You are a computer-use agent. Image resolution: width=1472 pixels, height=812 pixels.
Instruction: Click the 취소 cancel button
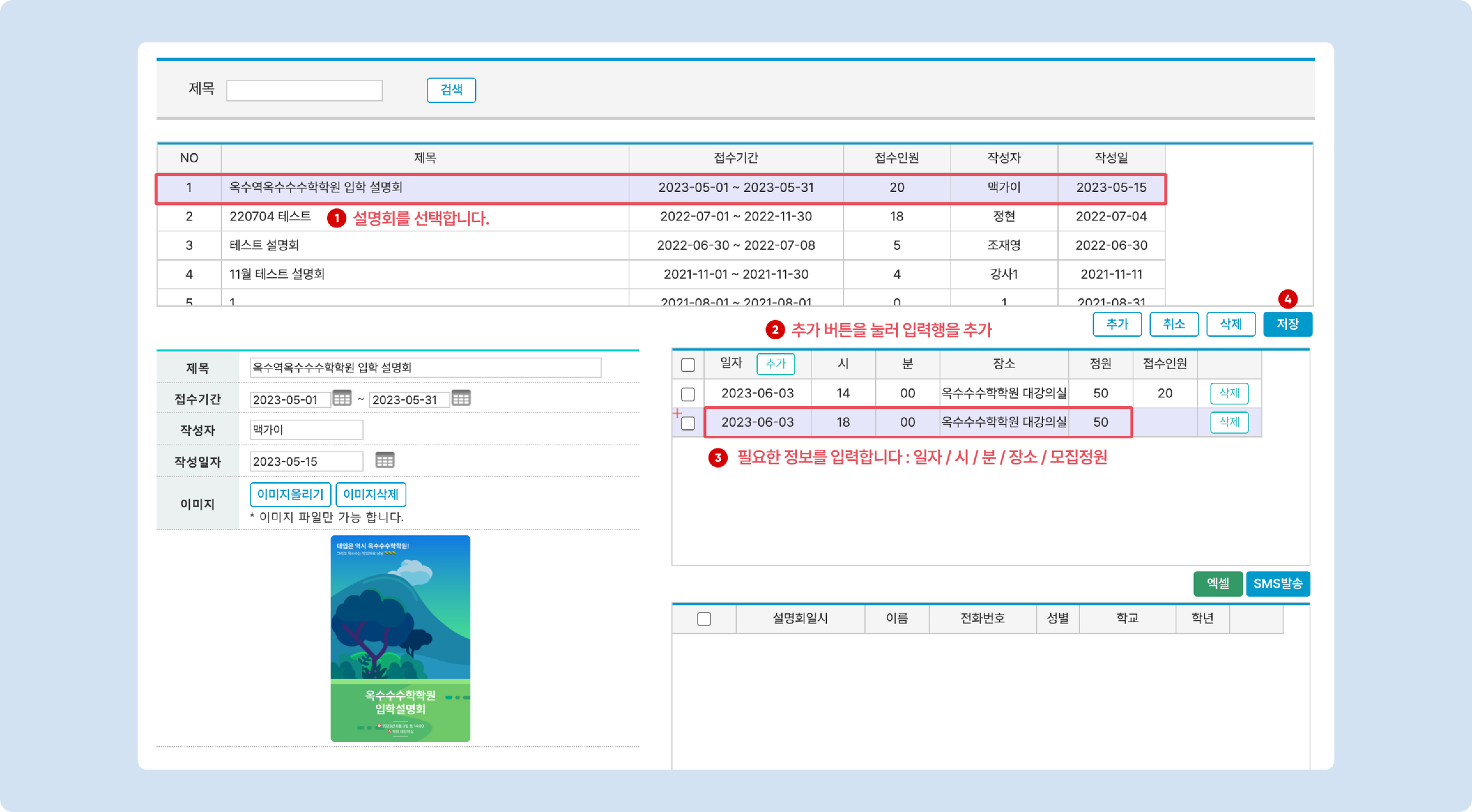point(1174,324)
